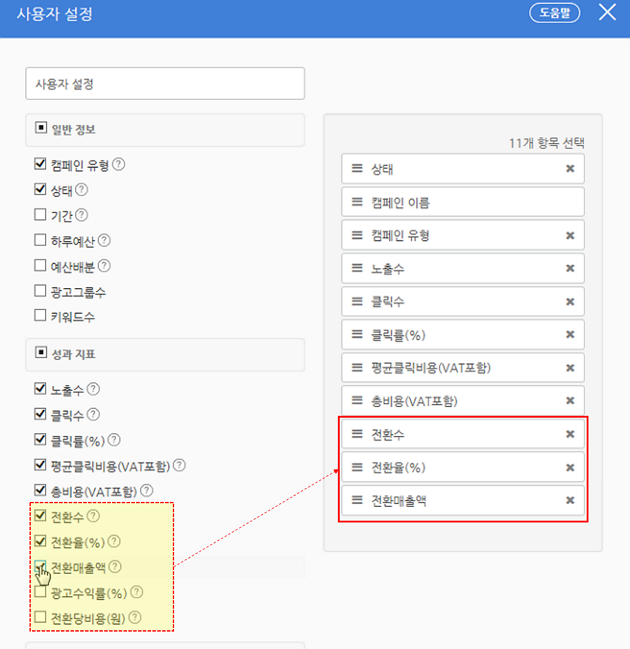The width and height of the screenshot is (630, 649).
Task: Uncheck the 노출수 checkbox
Action: tap(40, 390)
